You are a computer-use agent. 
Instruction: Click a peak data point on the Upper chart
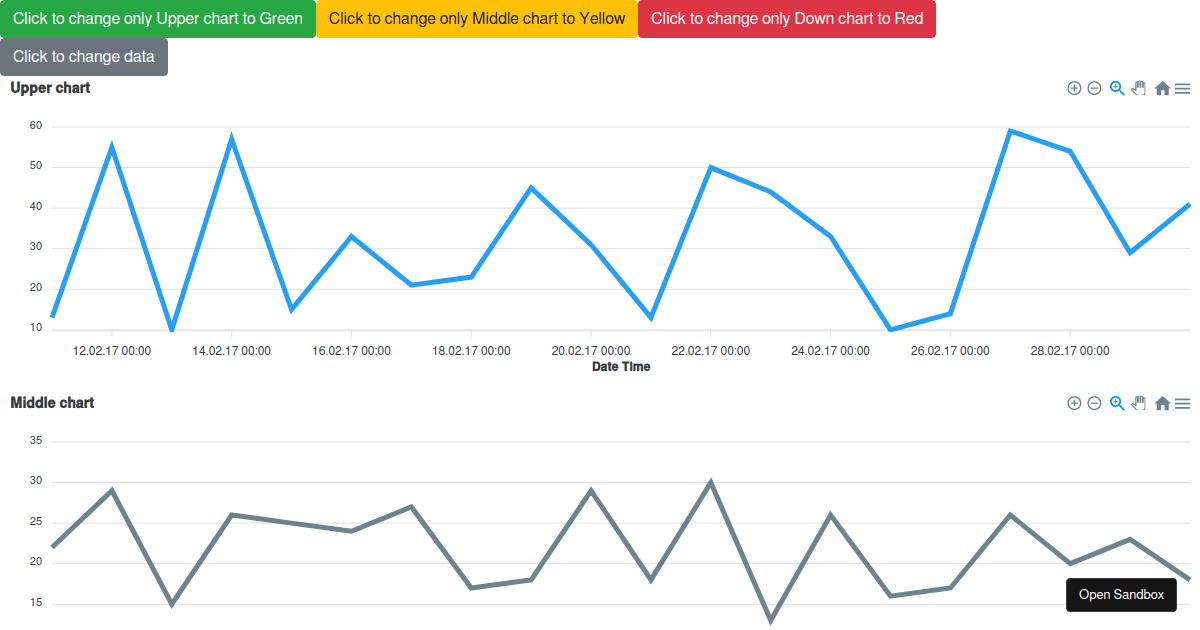click(1010, 130)
